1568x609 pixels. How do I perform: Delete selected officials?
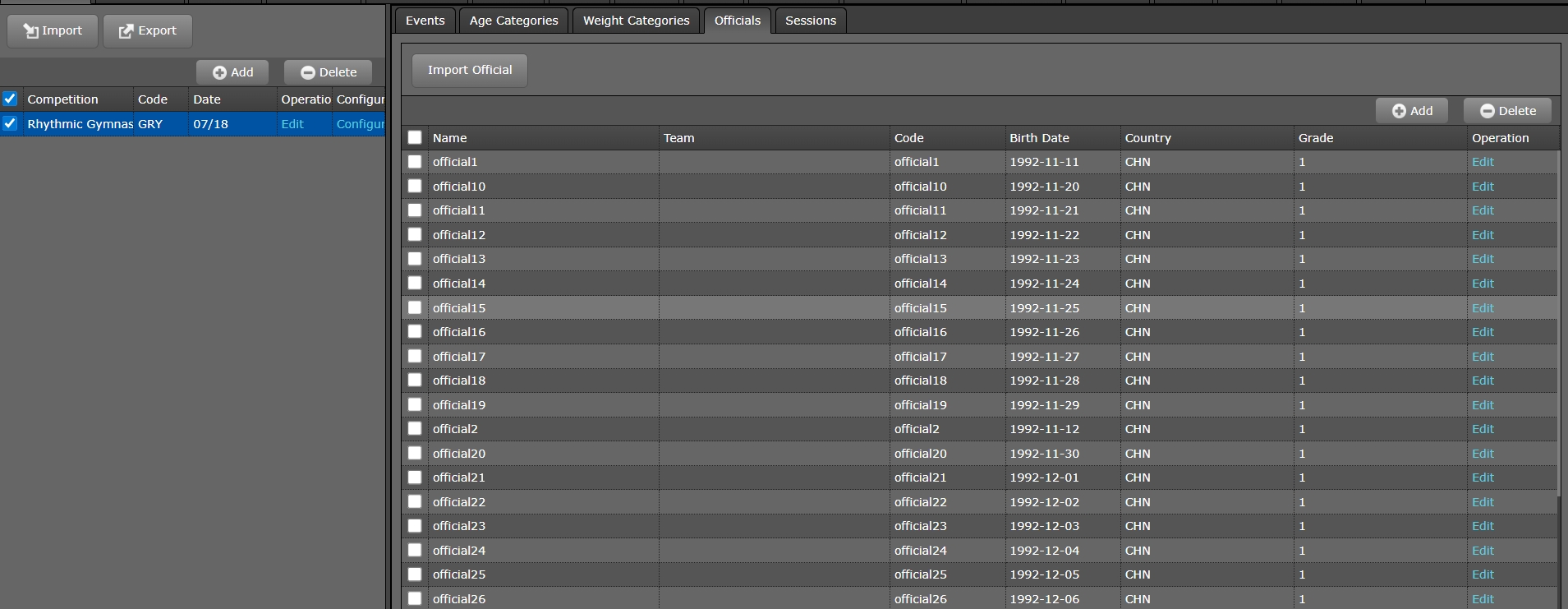(1507, 111)
